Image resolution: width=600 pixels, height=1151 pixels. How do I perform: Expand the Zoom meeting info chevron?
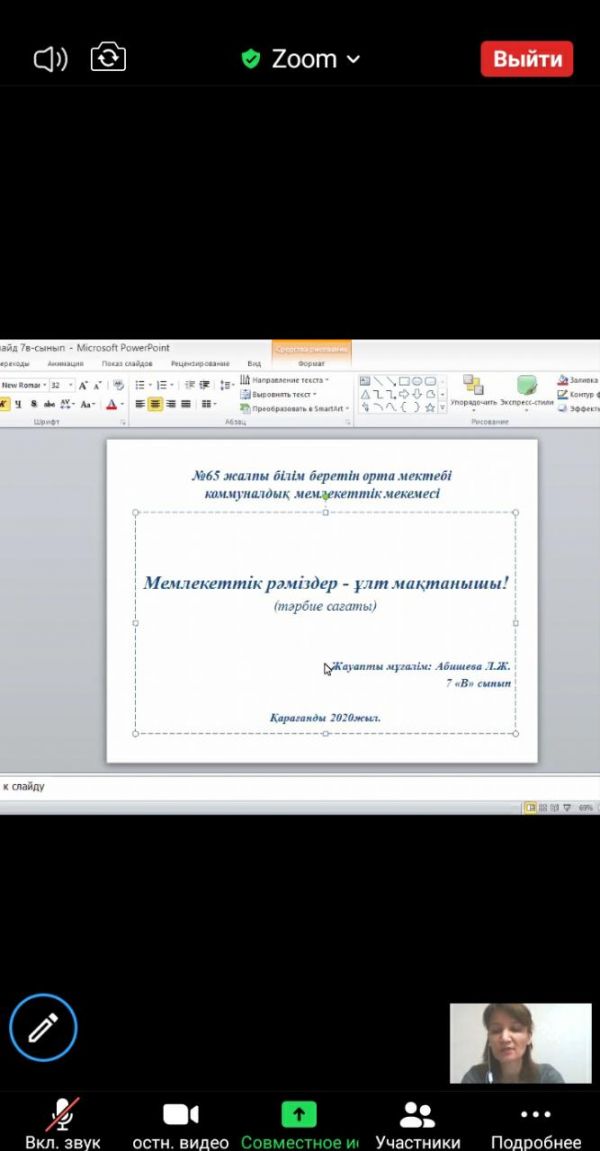353,60
